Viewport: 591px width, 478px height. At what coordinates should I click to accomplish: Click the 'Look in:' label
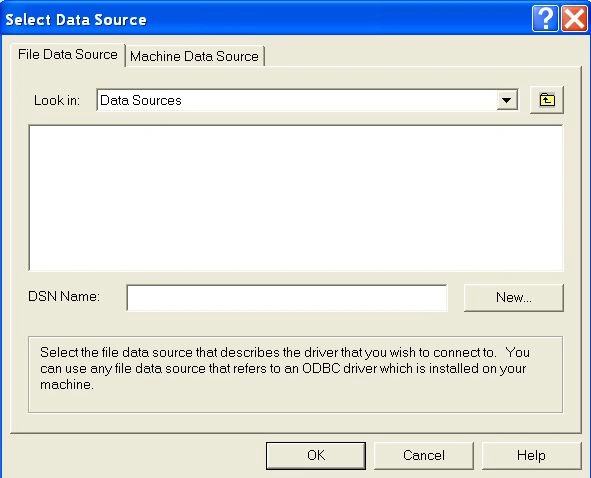57,100
